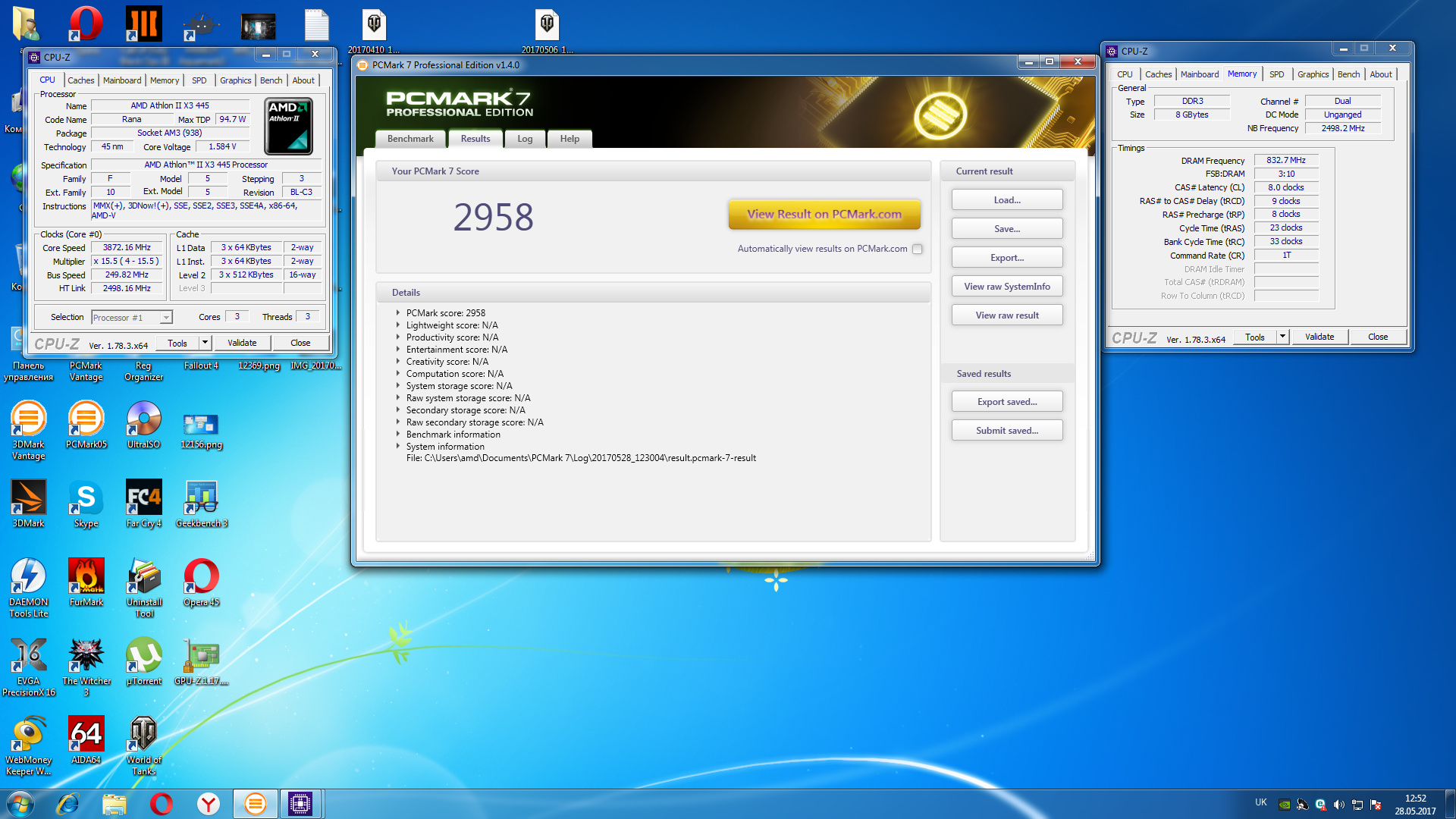The width and height of the screenshot is (1456, 819).
Task: Open Opera from the taskbar
Action: pyautogui.click(x=162, y=804)
